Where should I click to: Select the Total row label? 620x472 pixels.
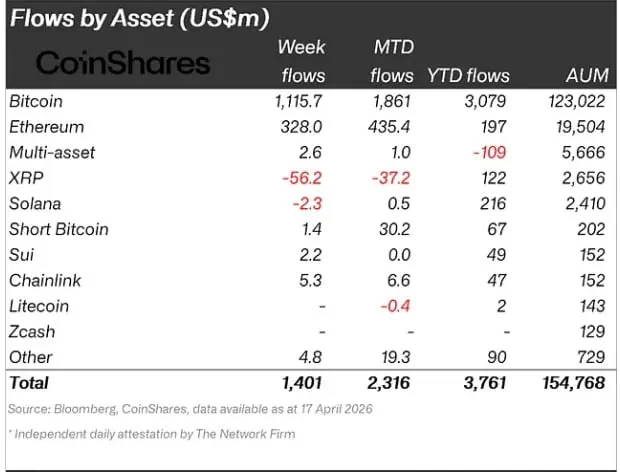[28, 383]
